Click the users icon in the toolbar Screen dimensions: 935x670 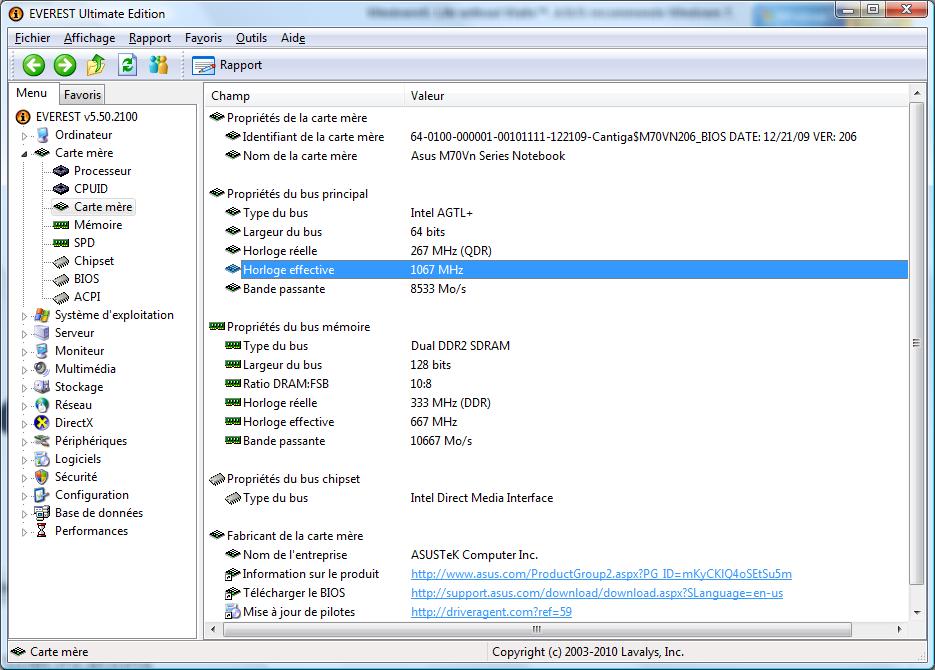click(x=158, y=65)
